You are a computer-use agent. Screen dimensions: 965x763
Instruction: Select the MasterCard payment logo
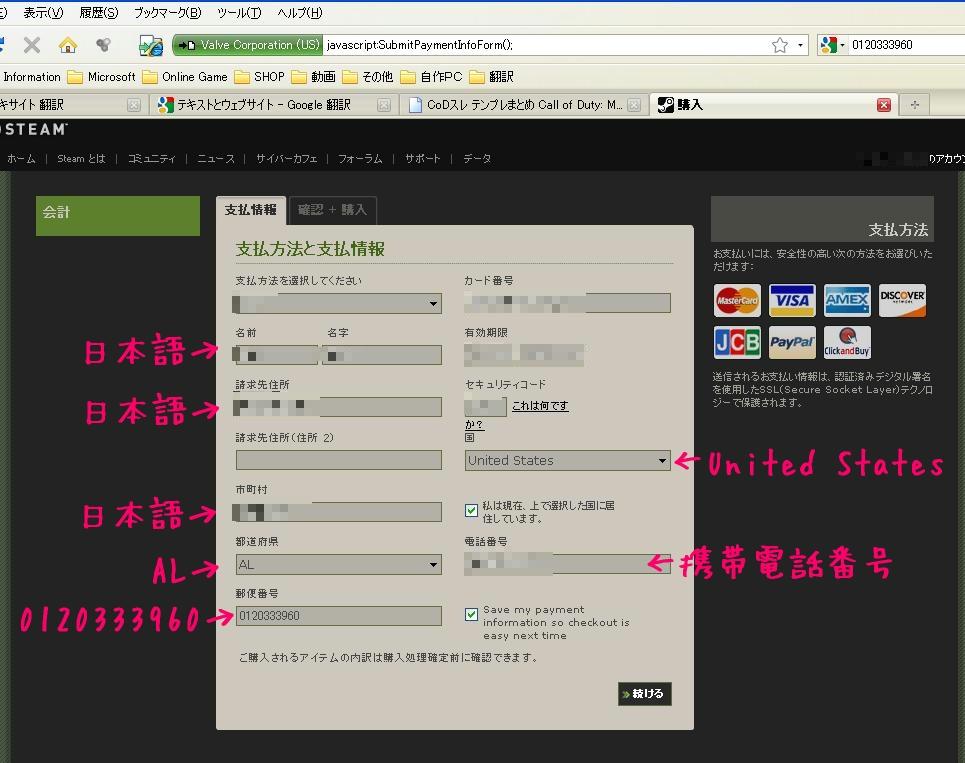737,300
